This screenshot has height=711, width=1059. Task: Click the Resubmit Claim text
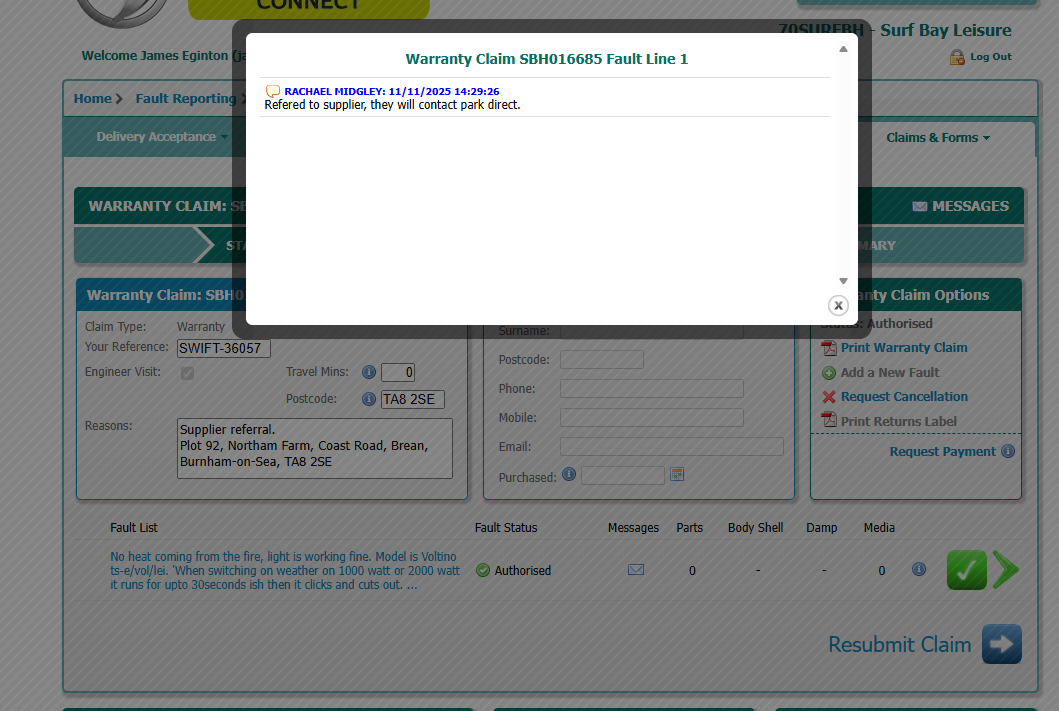[900, 645]
